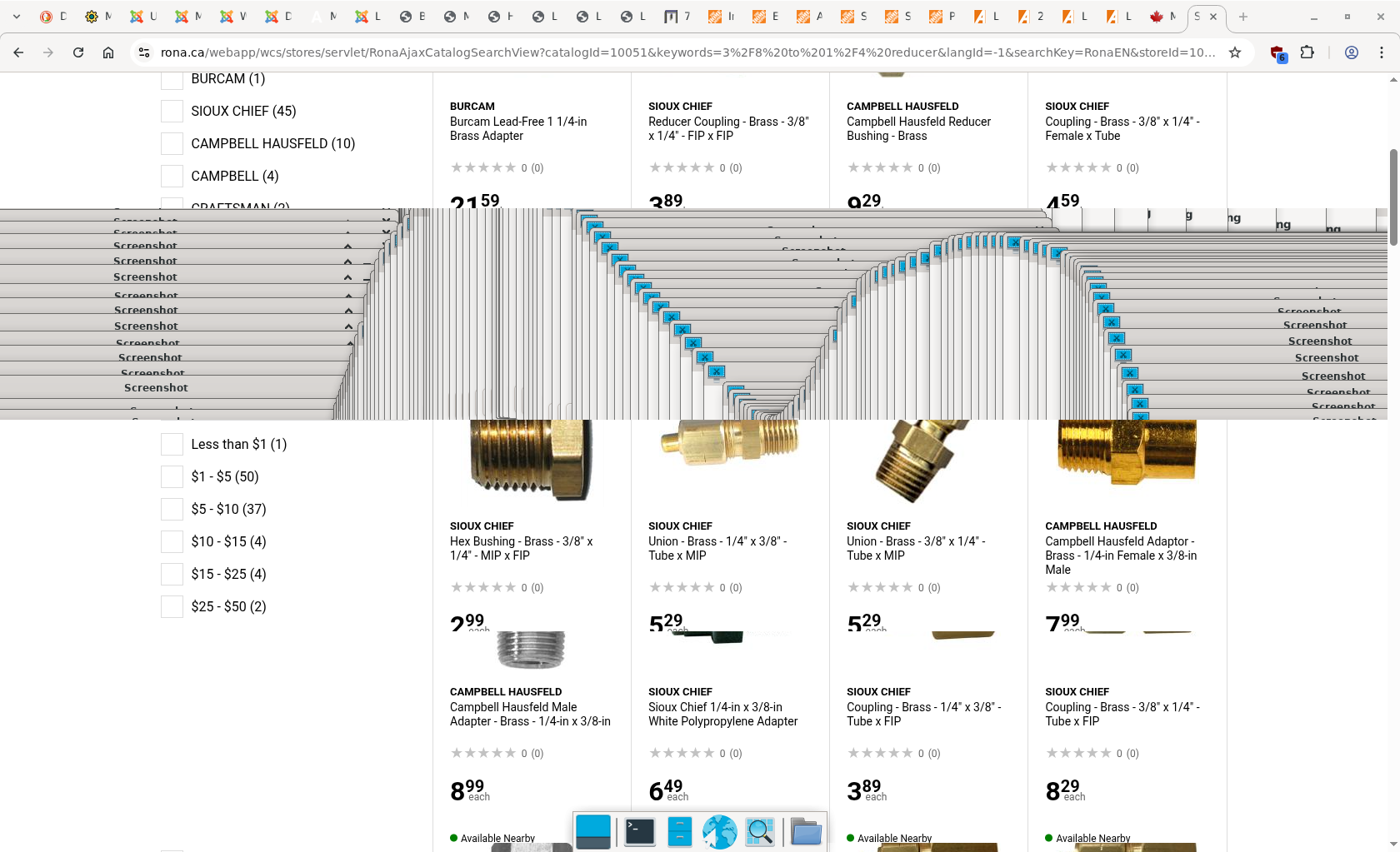
Task: Open the folder icon in the dock
Action: [x=806, y=831]
